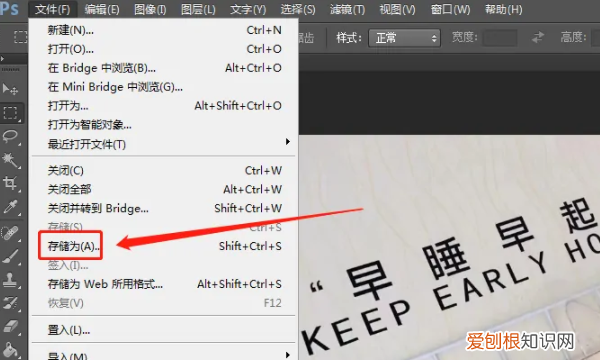Choose 关闭(C) menu entry

tap(164, 171)
